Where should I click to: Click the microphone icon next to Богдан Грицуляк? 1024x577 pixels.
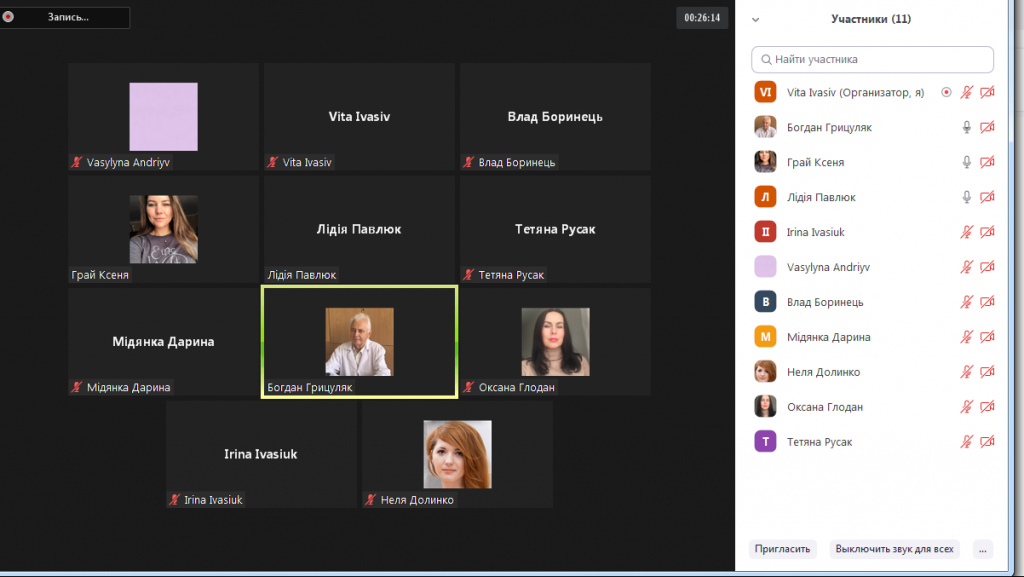click(966, 127)
